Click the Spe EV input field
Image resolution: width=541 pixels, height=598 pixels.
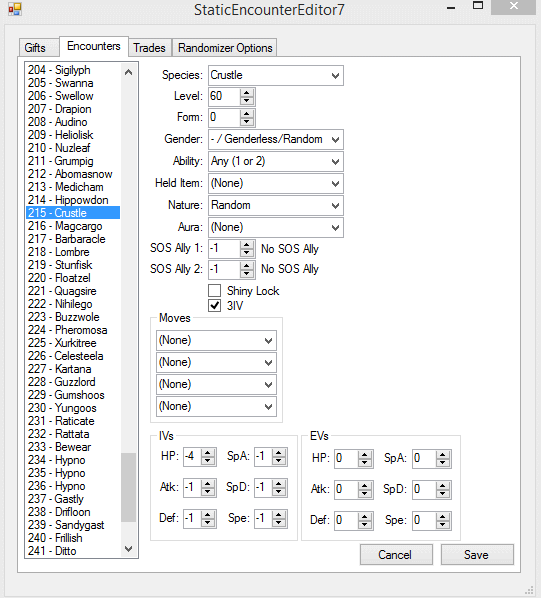[x=424, y=521]
